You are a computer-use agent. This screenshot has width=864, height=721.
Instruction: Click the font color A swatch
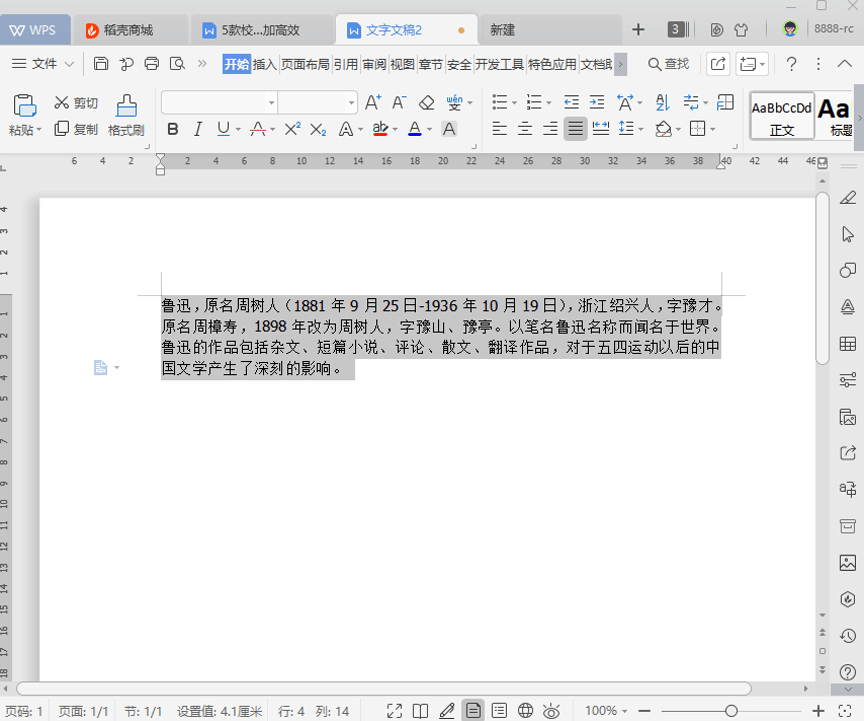(x=415, y=130)
